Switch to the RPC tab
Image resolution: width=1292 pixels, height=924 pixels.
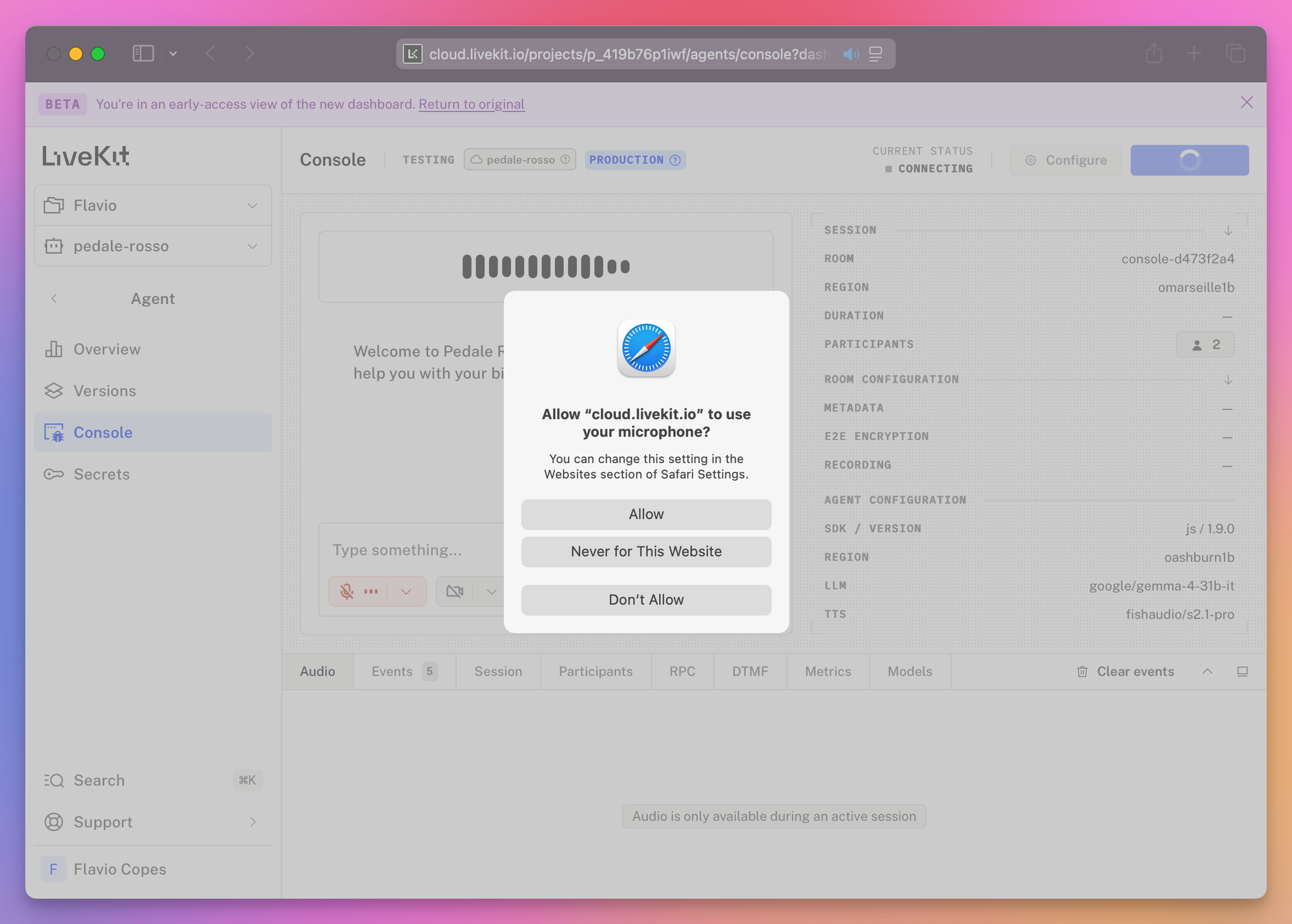tap(682, 672)
